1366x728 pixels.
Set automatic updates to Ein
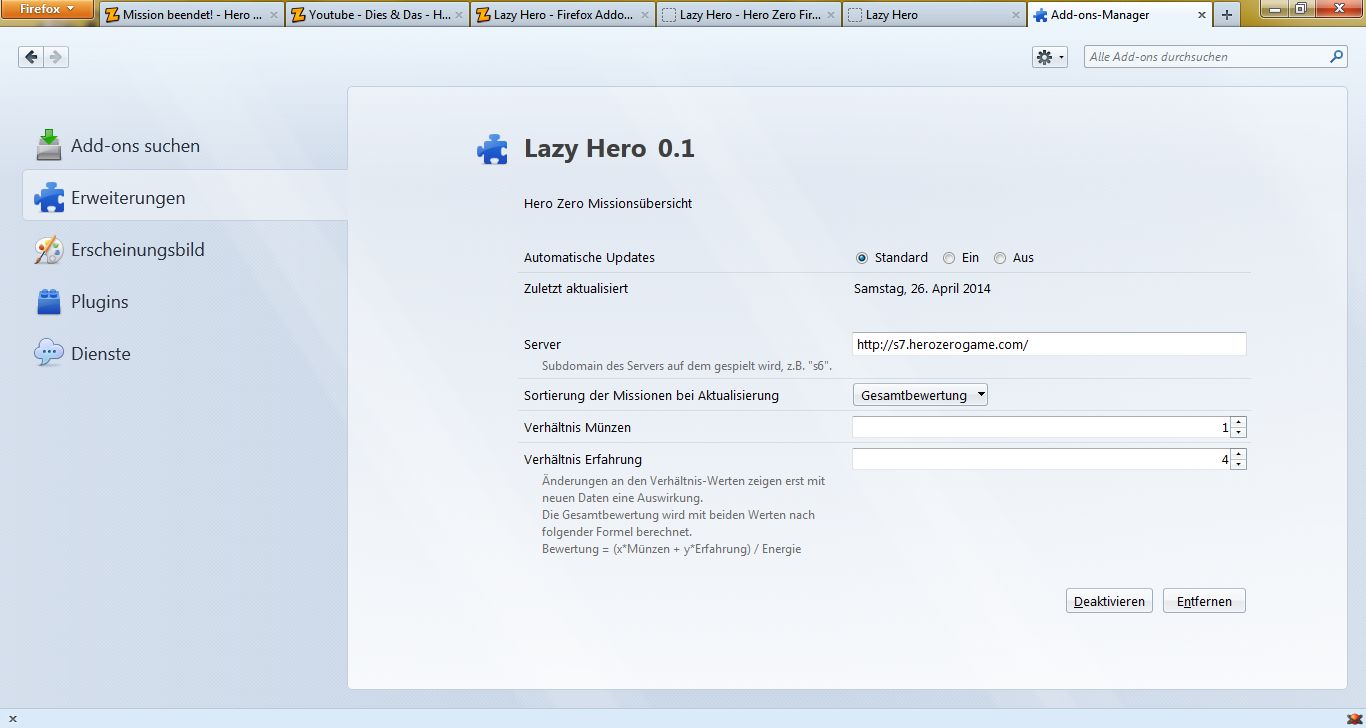point(949,258)
